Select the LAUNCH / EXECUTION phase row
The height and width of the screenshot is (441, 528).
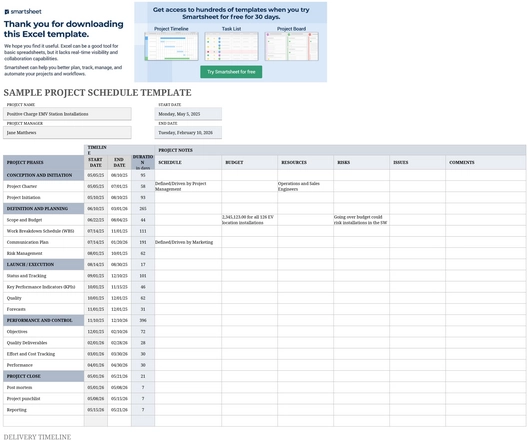pyautogui.click(x=44, y=264)
